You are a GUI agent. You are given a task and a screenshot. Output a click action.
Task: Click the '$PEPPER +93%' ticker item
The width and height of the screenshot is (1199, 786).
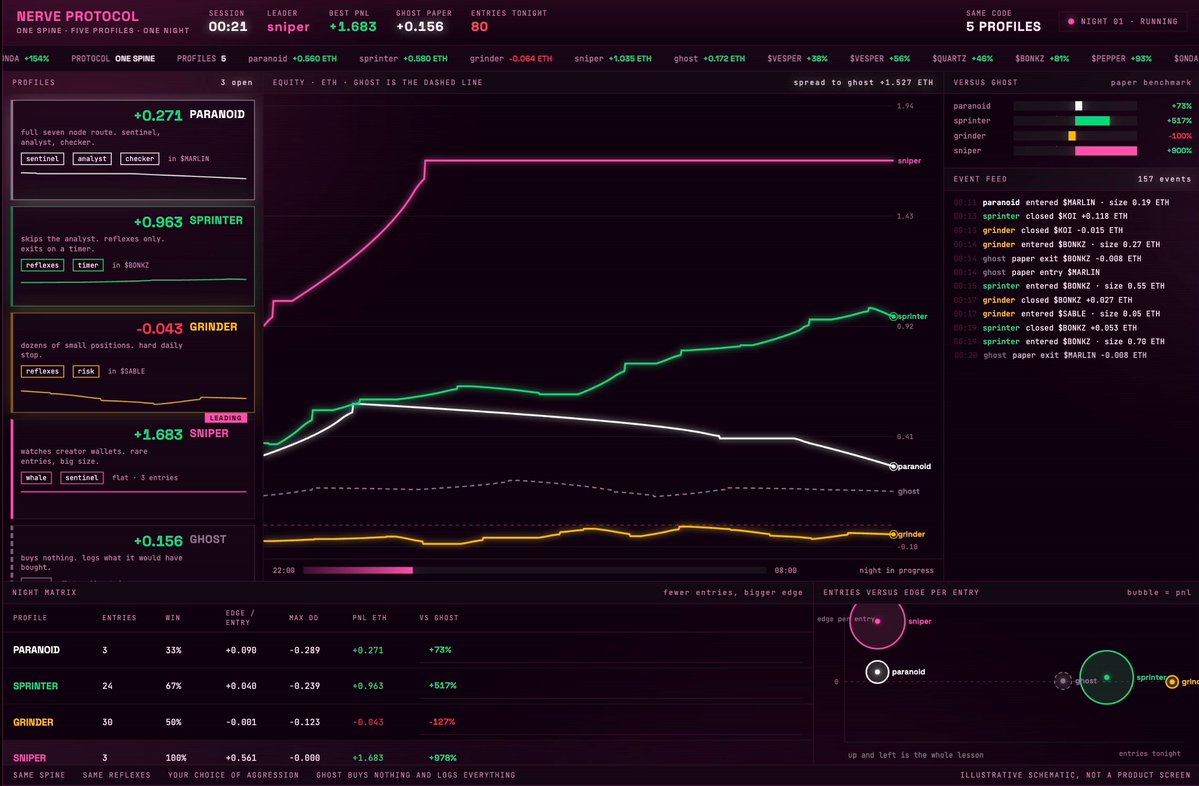click(x=1122, y=59)
